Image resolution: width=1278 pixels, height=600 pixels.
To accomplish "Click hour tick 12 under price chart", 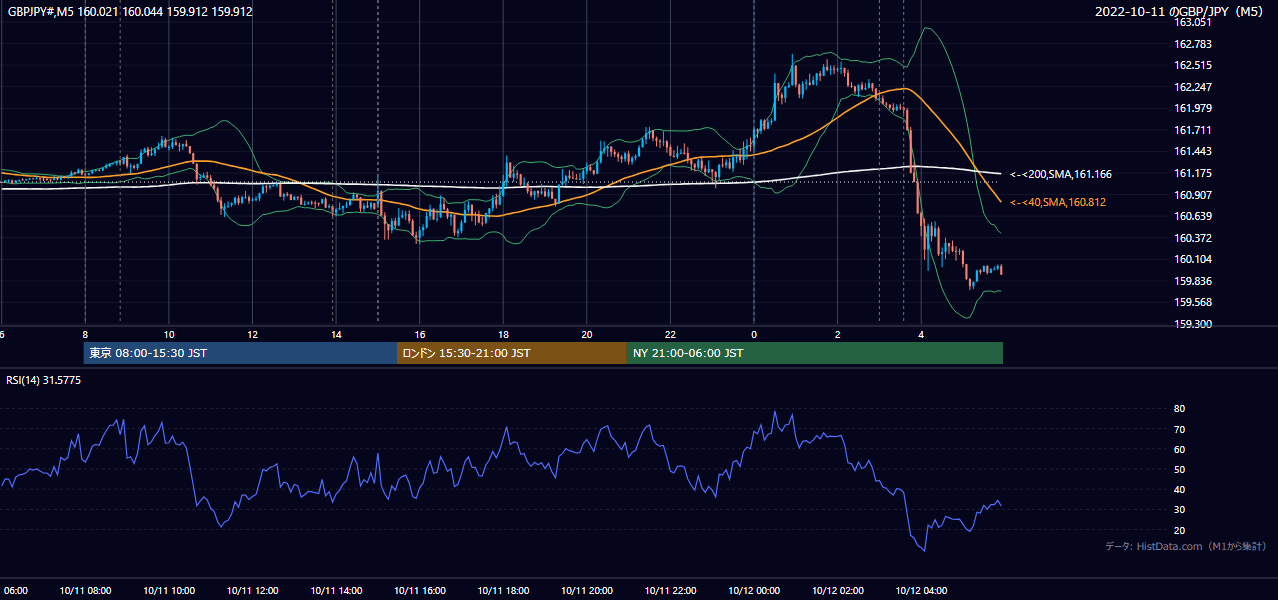I will [253, 335].
